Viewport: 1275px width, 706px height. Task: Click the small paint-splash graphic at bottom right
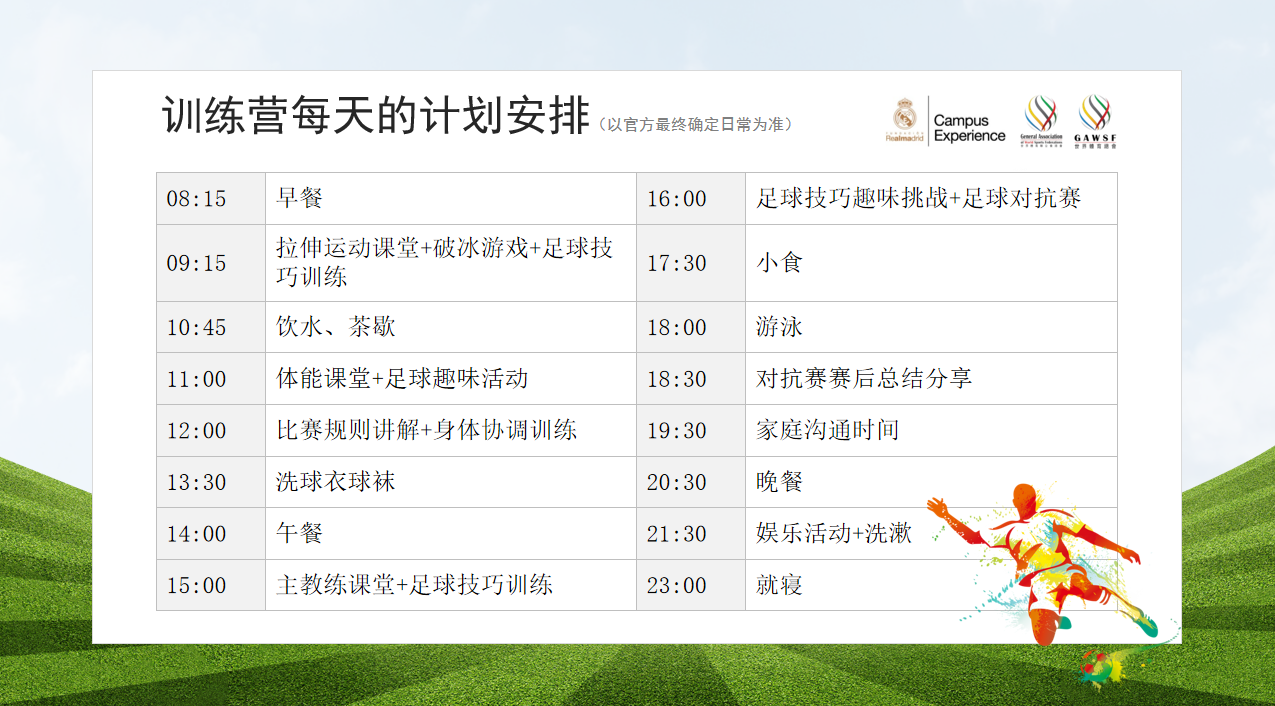pyautogui.click(x=1102, y=667)
